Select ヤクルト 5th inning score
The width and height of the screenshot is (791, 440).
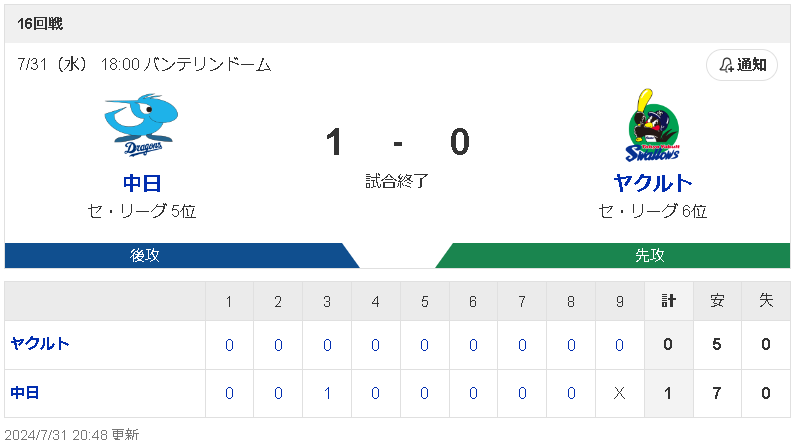424,345
